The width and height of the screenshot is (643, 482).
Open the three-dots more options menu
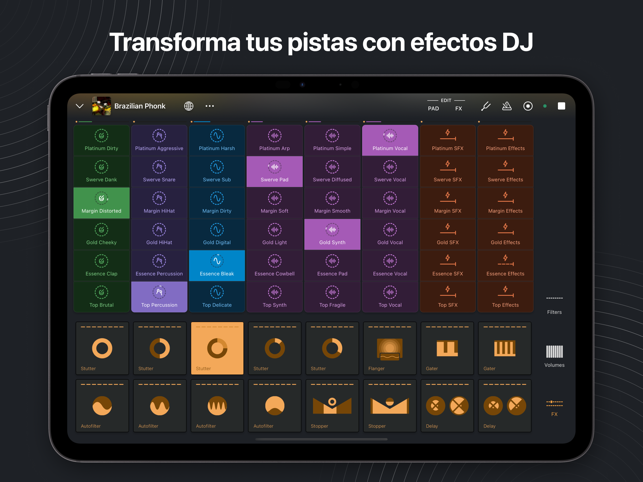210,106
